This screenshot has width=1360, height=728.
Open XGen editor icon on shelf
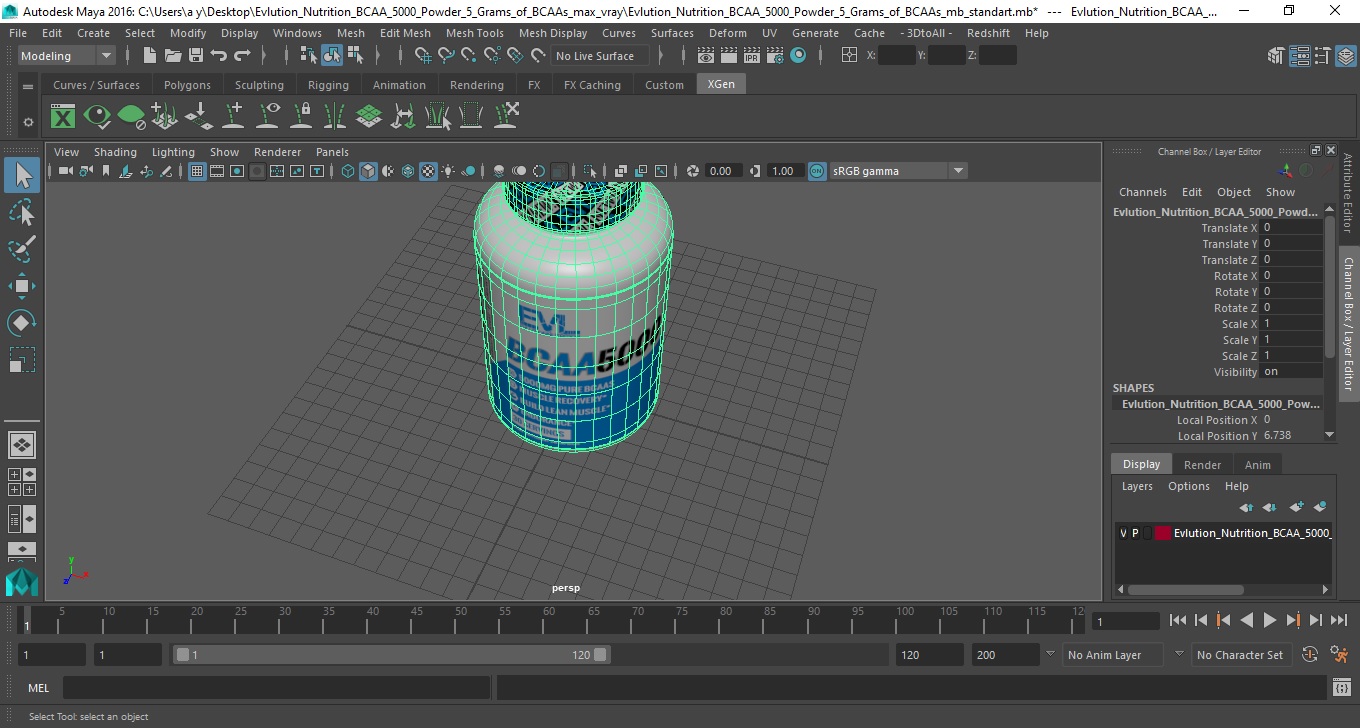point(63,117)
